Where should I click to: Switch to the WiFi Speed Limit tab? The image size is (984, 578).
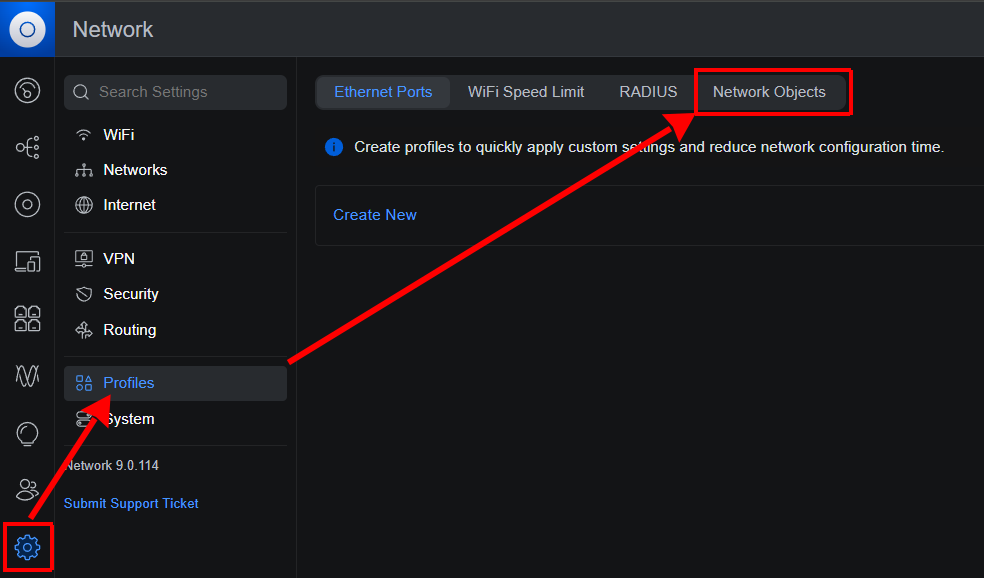[x=526, y=91]
